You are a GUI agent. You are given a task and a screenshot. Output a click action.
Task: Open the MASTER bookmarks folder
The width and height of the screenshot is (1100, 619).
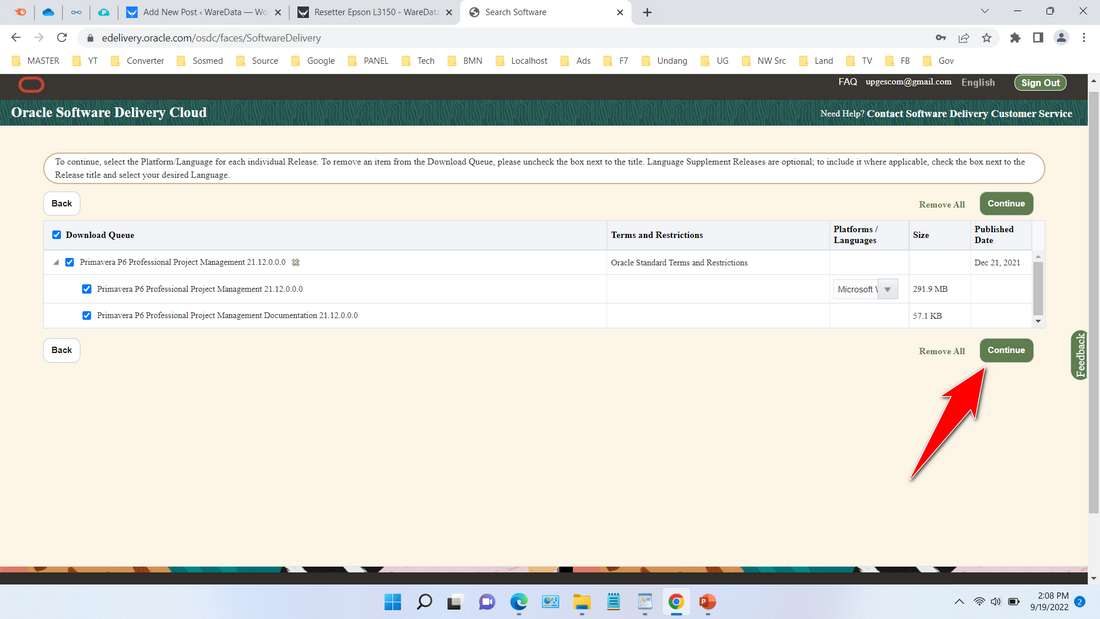tap(36, 60)
